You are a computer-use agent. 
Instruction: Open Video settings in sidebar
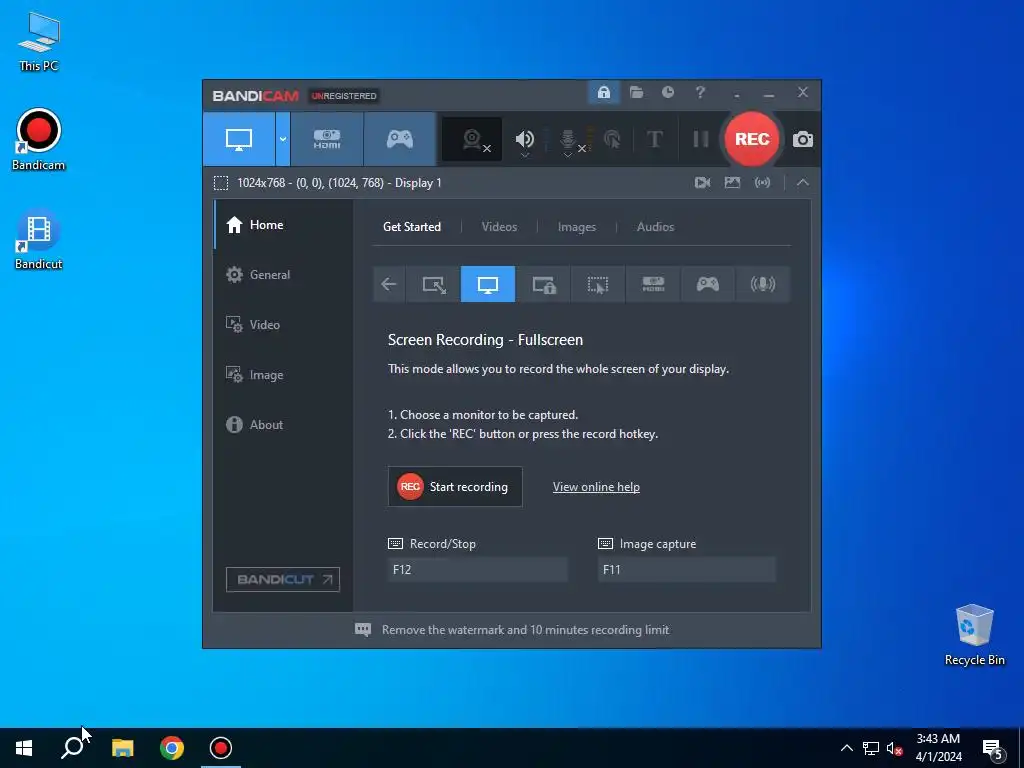[283, 325]
